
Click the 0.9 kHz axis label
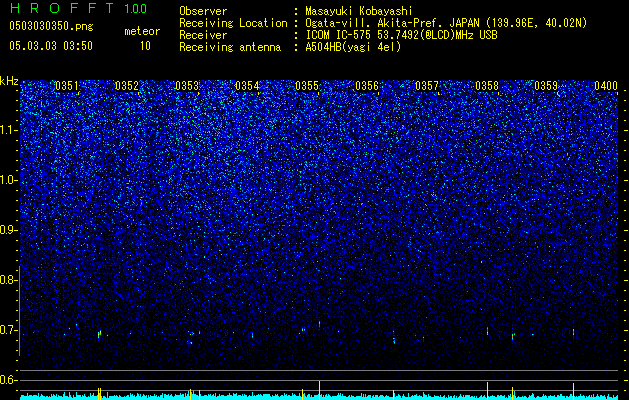(8, 230)
